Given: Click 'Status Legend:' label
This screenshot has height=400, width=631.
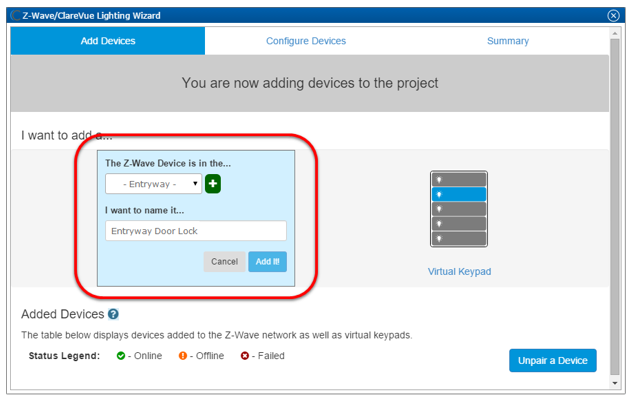Looking at the screenshot, I should [x=64, y=356].
